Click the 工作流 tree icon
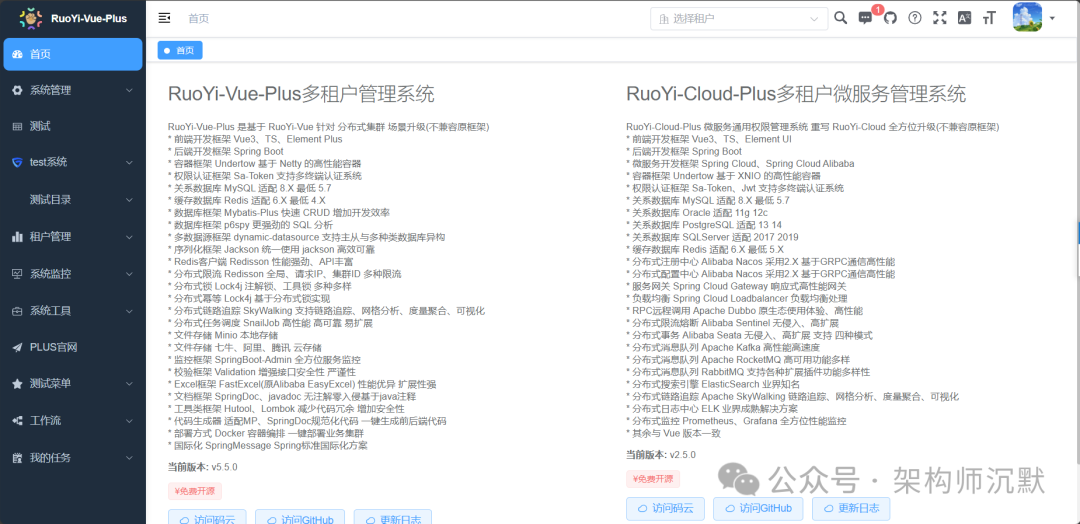Screen dimensions: 1080x524 tap(17, 421)
